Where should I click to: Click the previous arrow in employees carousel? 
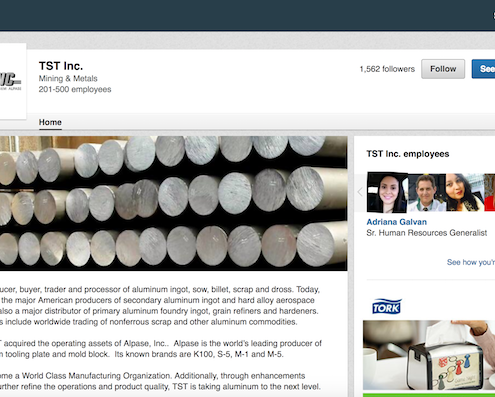[x=360, y=192]
